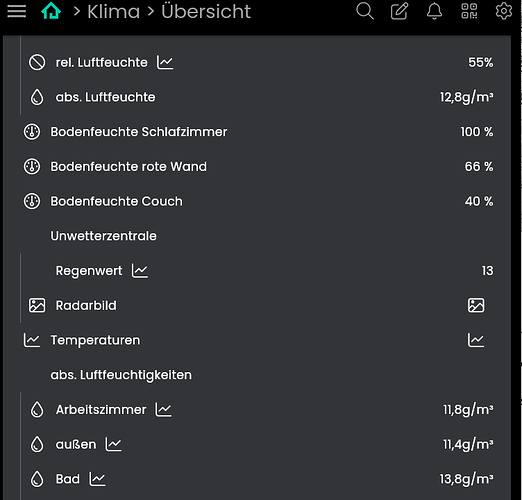
Task: Select the Bodenfeuchte Couch row
Action: click(x=258, y=201)
